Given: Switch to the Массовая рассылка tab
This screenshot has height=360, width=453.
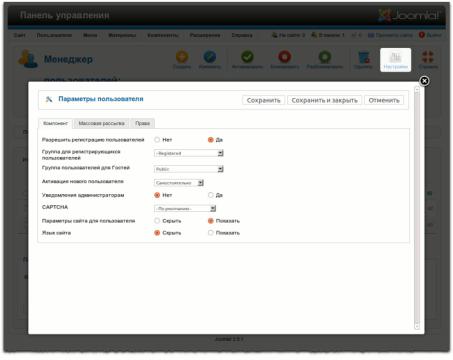Looking at the screenshot, I should [x=101, y=123].
